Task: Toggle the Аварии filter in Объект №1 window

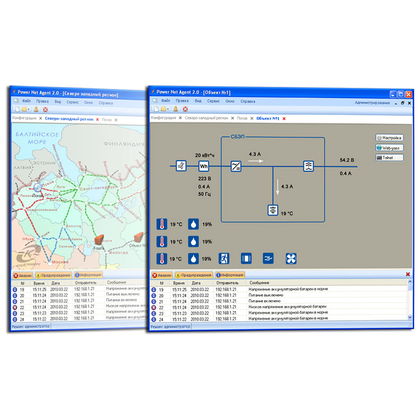Action: (162, 275)
